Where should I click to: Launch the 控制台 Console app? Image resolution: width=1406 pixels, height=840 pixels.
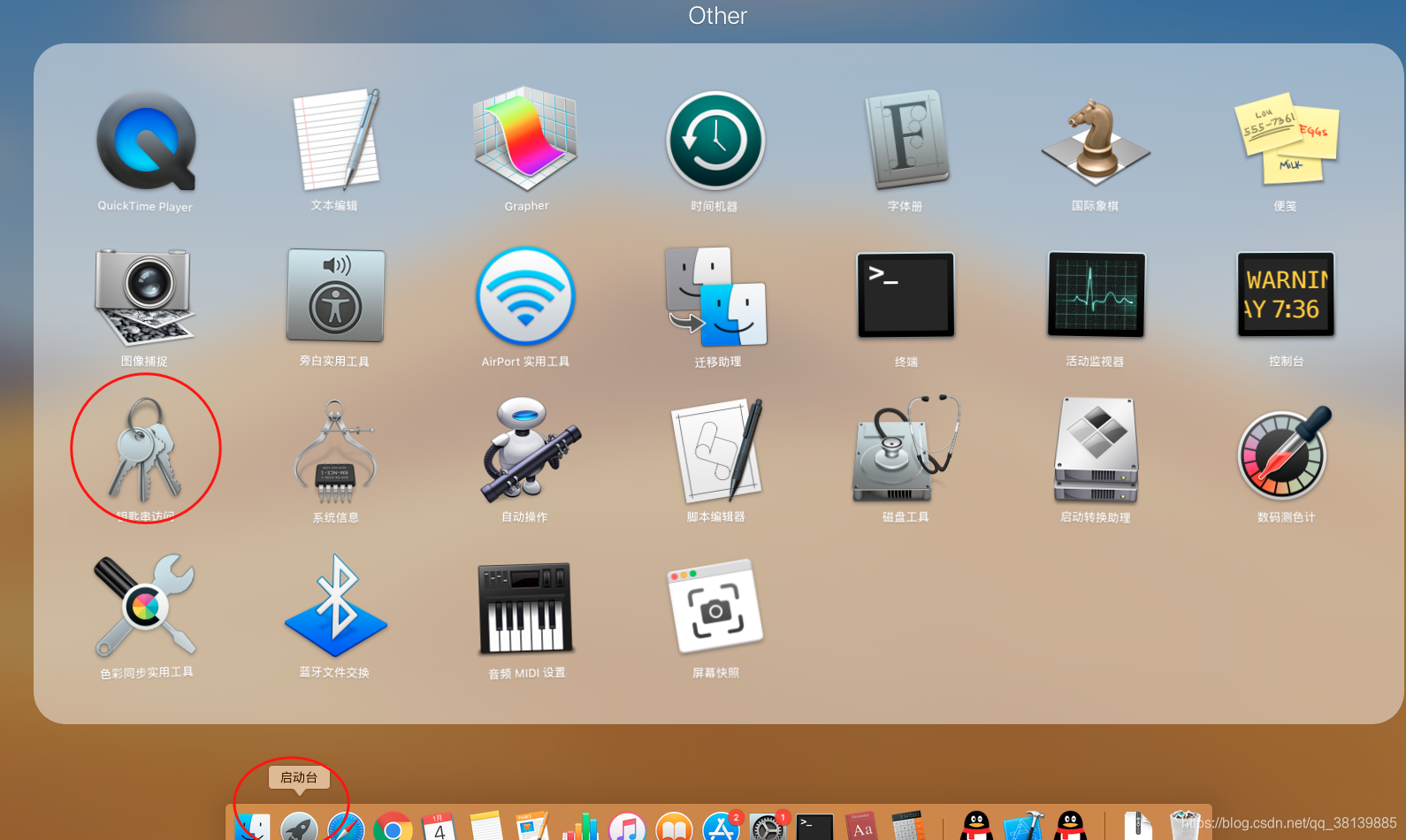(x=1286, y=295)
